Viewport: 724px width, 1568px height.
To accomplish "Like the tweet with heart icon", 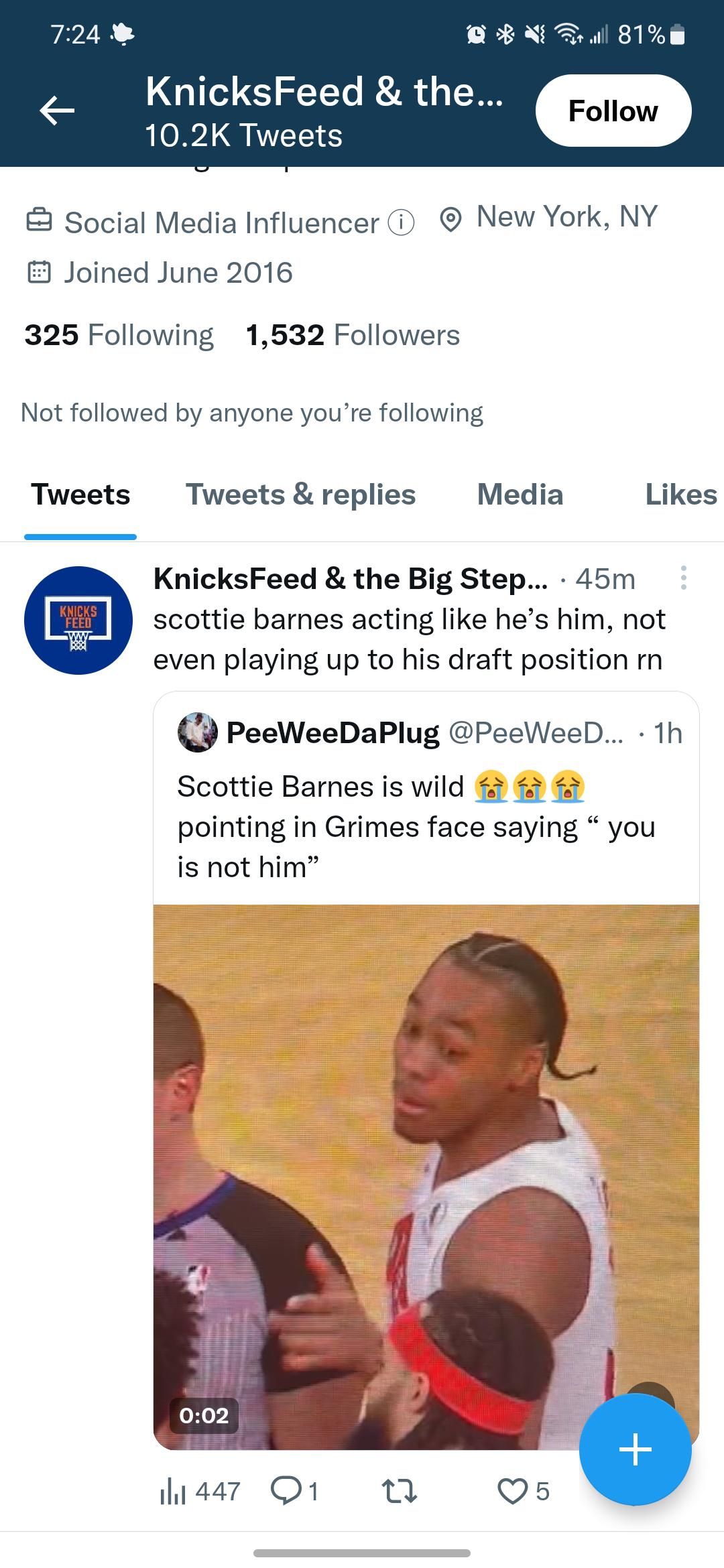I will coord(513,1492).
